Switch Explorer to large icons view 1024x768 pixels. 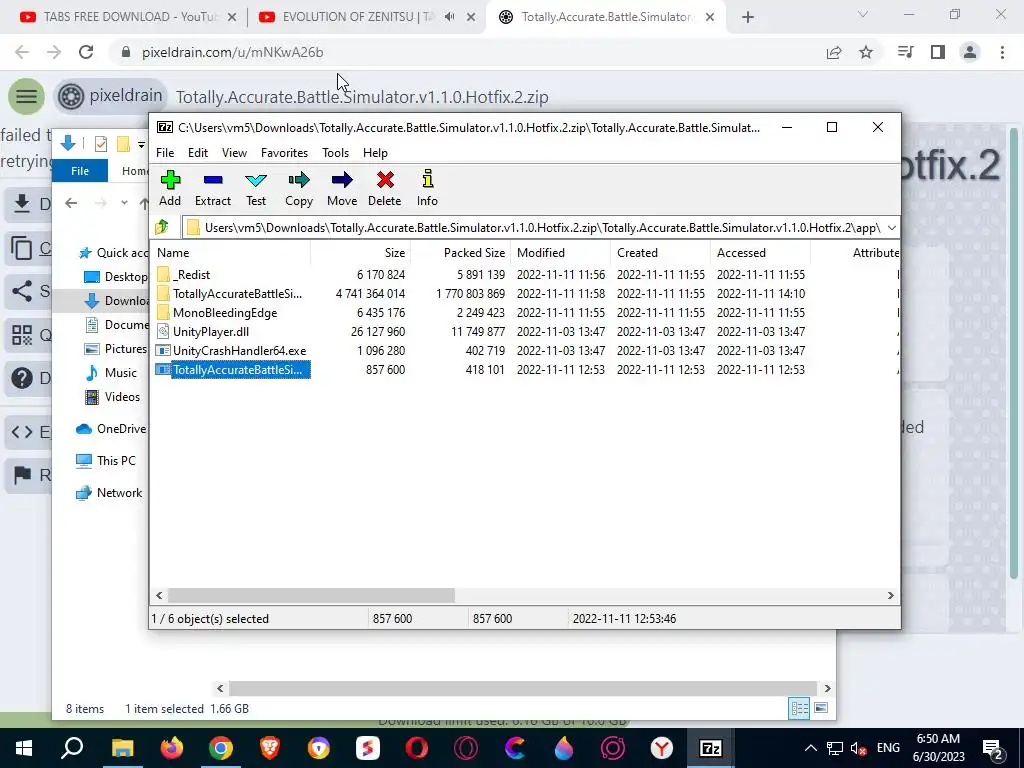click(x=822, y=709)
